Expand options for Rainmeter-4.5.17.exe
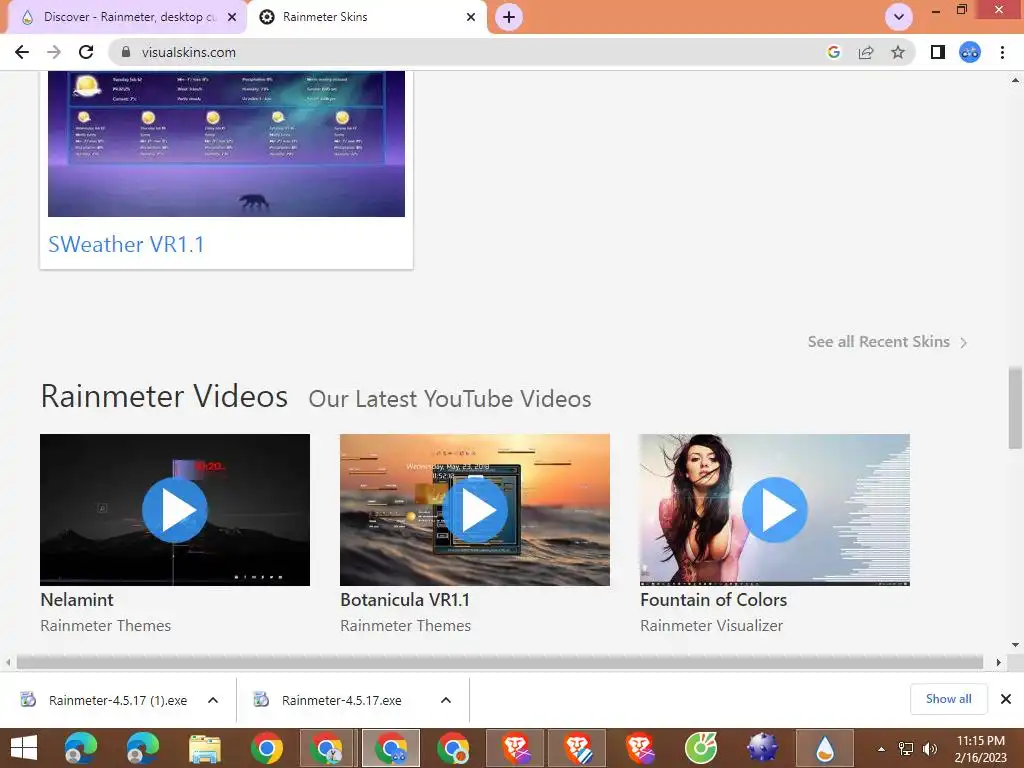The image size is (1024, 768). tap(446, 700)
